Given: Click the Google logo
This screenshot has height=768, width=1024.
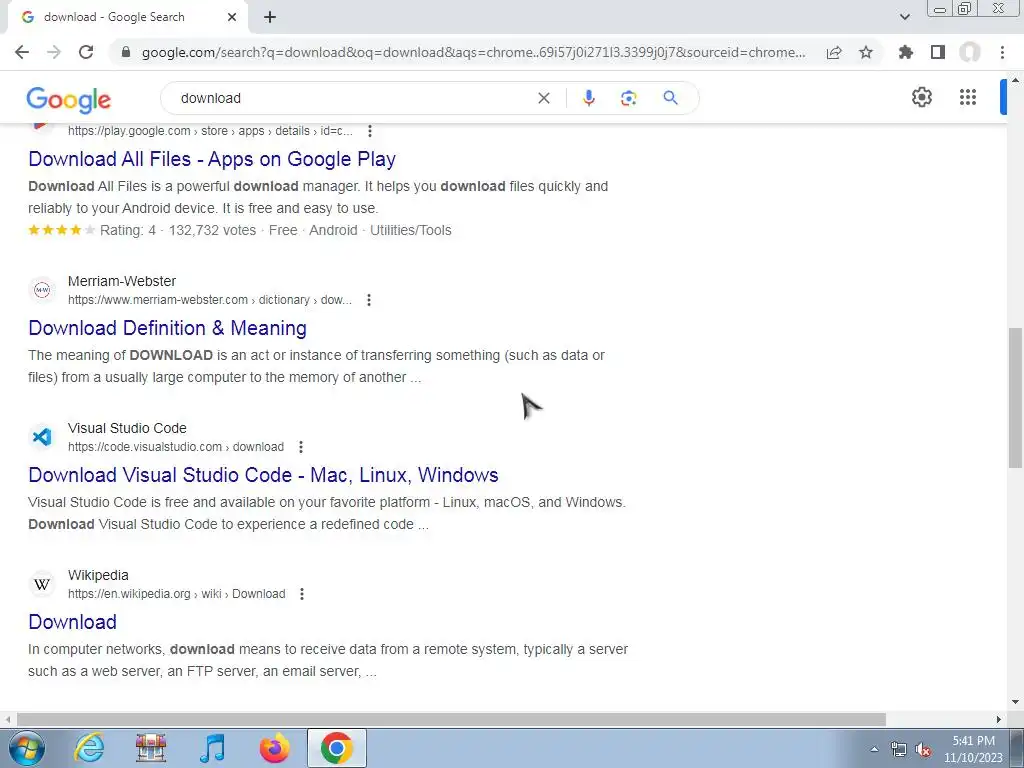Looking at the screenshot, I should pyautogui.click(x=69, y=99).
